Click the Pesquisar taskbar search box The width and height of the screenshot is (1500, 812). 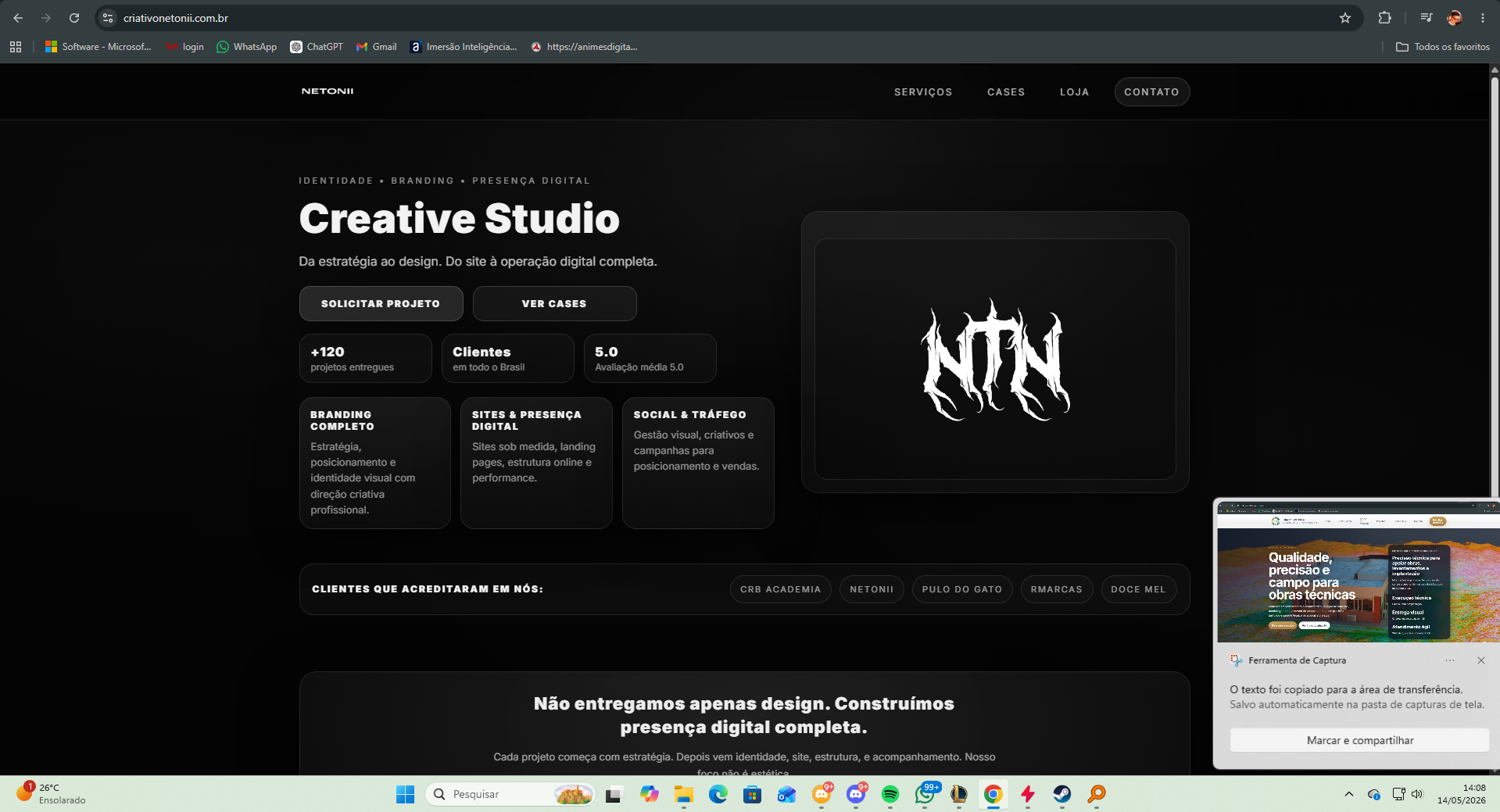click(510, 794)
